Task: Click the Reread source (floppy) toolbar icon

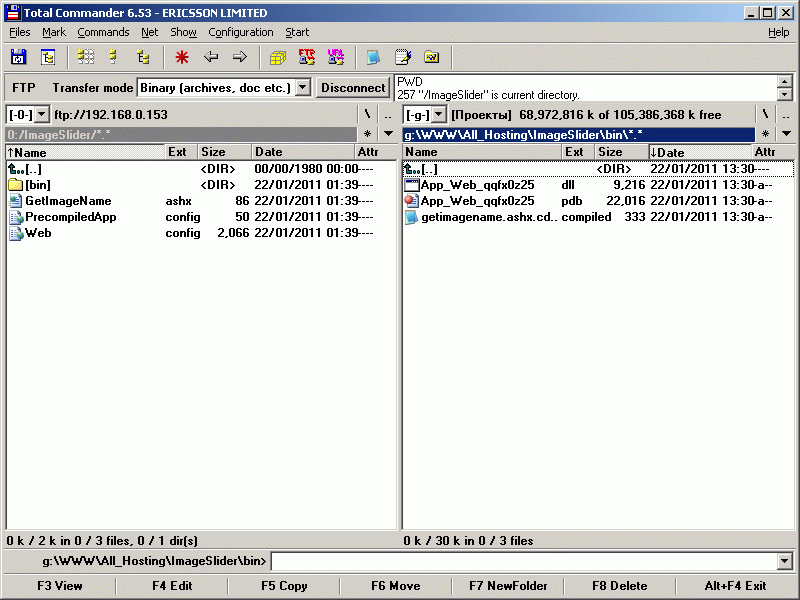Action: click(x=19, y=57)
